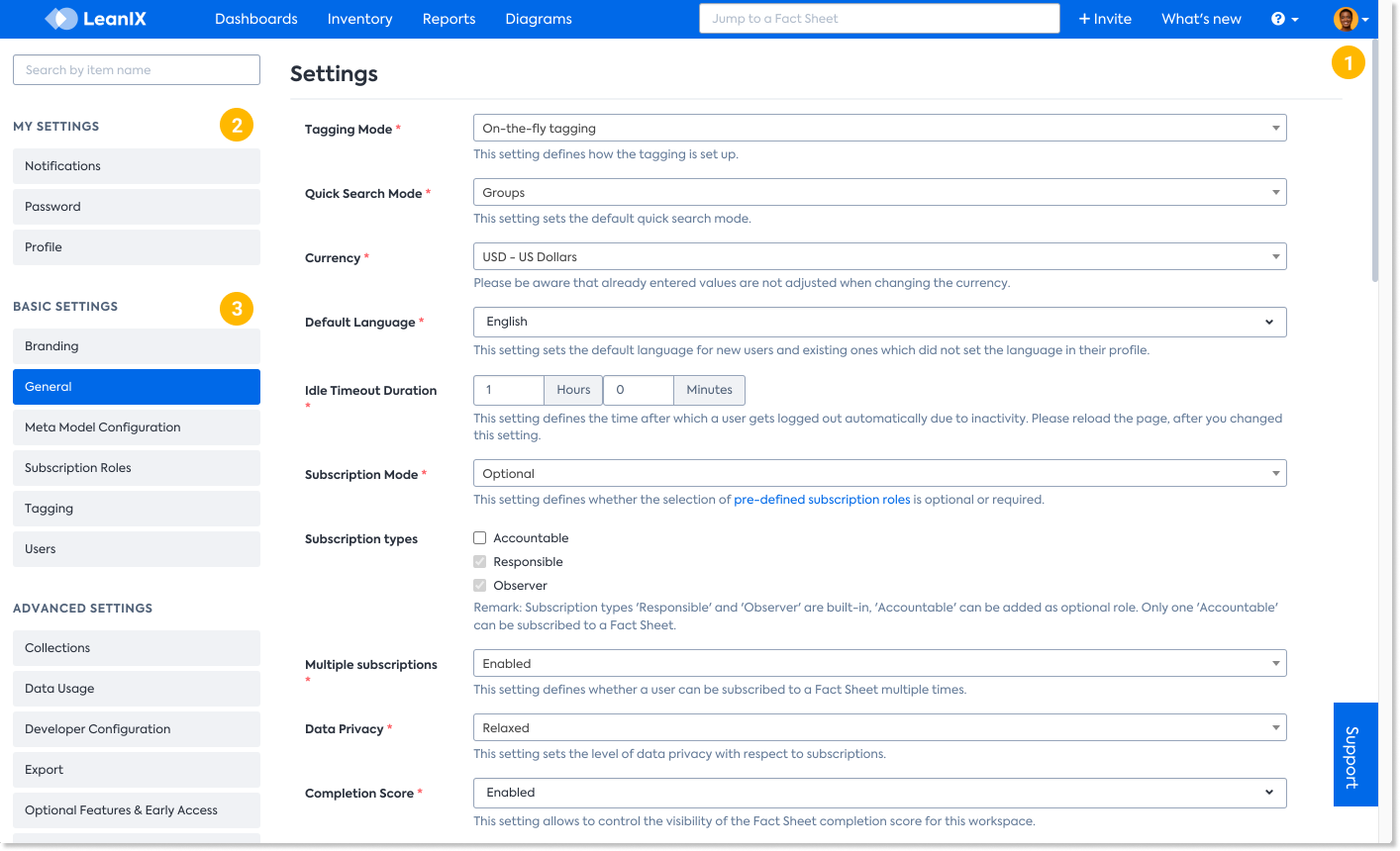
Task: Open Password settings
Action: (137, 207)
